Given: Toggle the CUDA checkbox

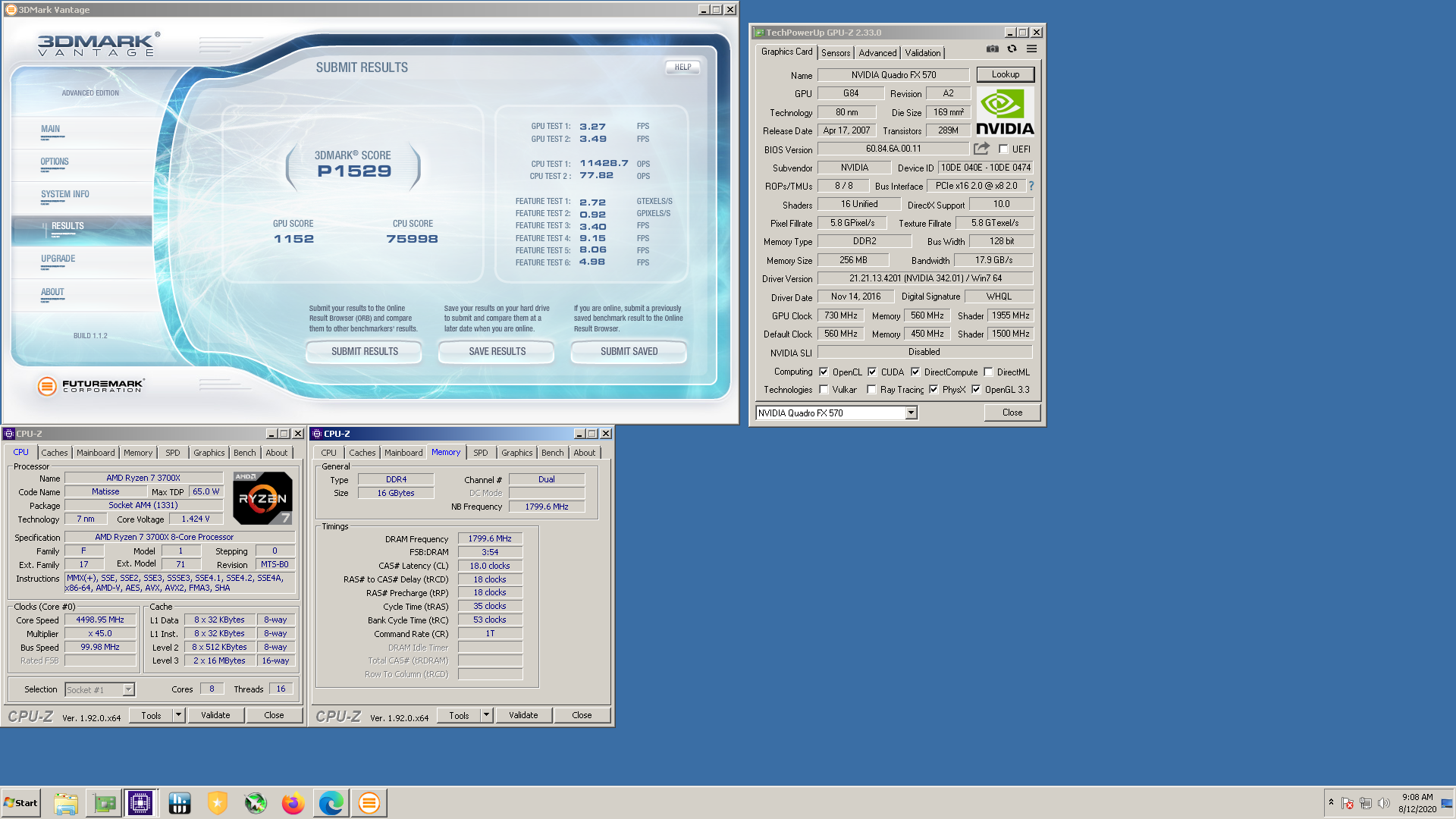Looking at the screenshot, I should click(872, 372).
